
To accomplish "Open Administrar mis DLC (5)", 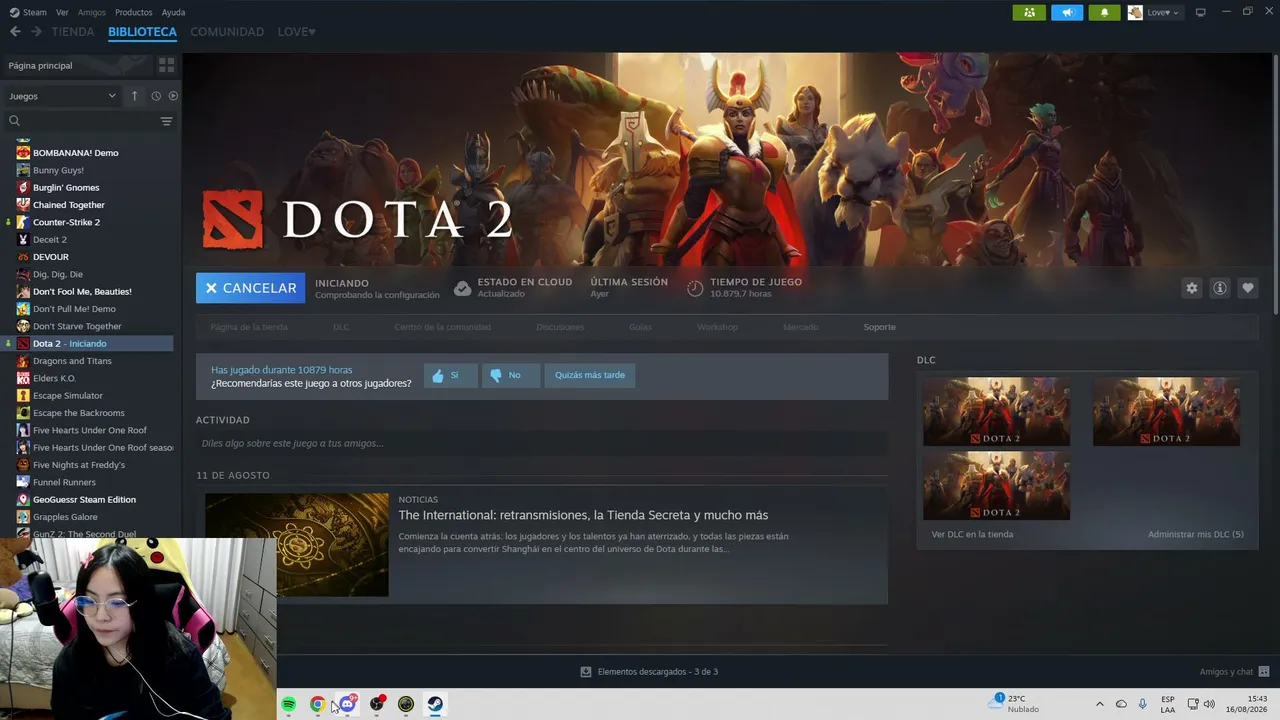I will click(x=1196, y=534).
